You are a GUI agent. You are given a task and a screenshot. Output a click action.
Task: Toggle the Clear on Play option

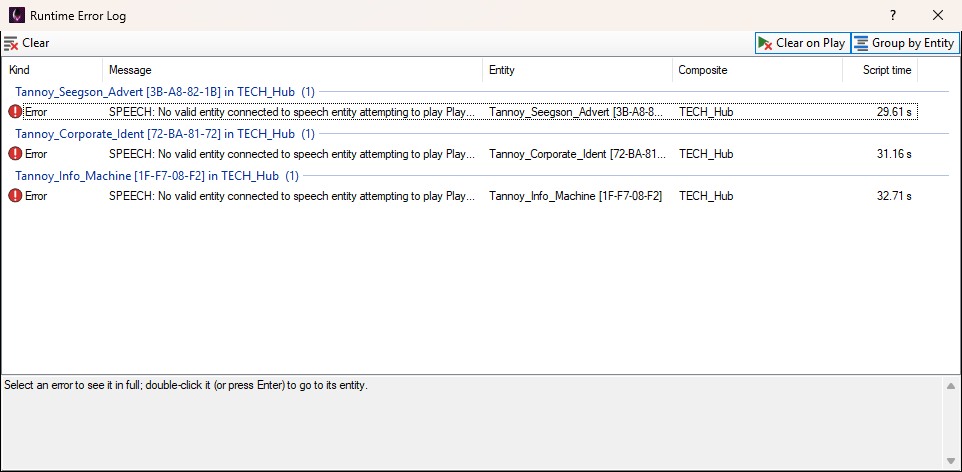coord(802,43)
